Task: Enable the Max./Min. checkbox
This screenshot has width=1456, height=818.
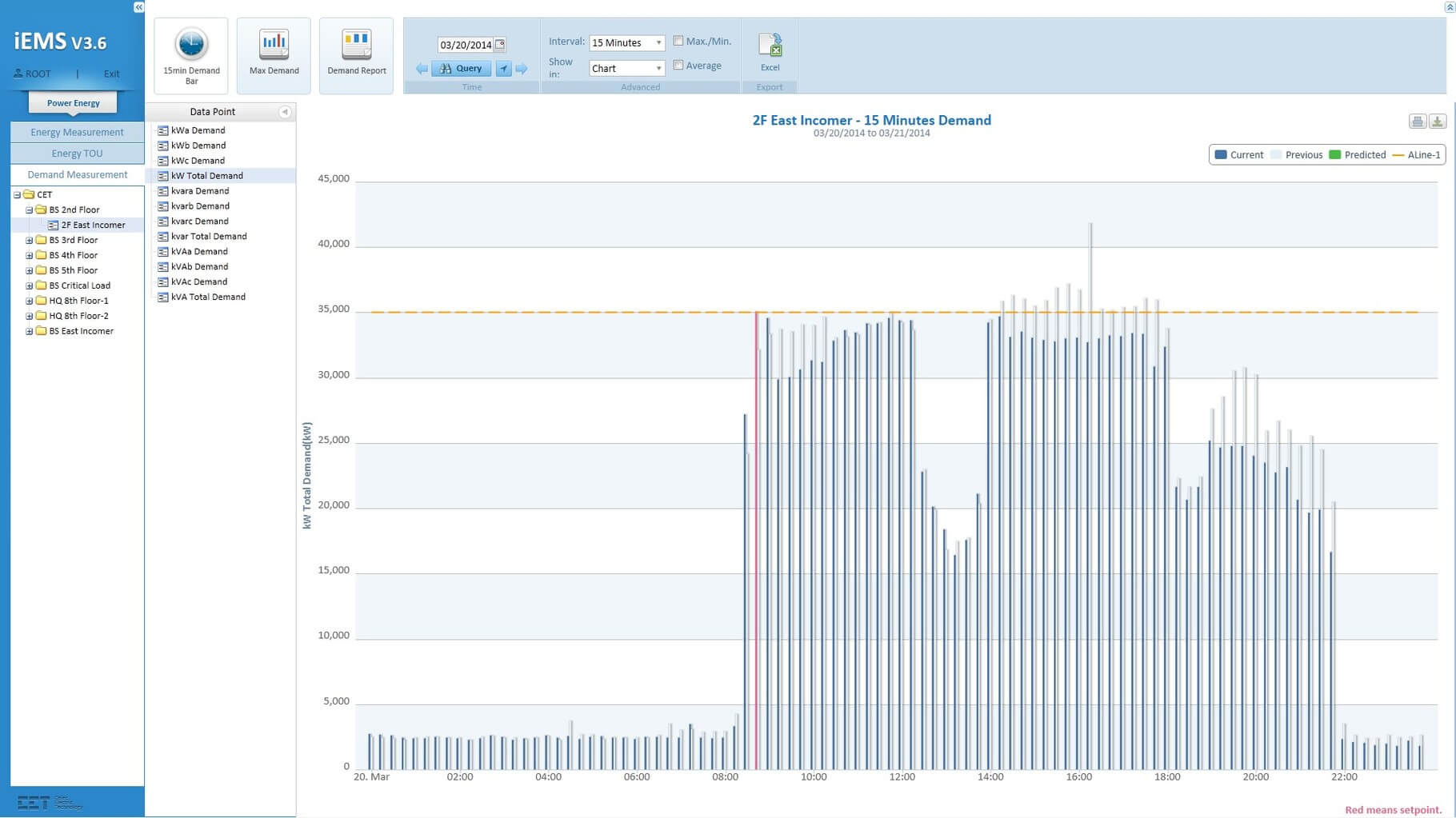Action: (678, 41)
